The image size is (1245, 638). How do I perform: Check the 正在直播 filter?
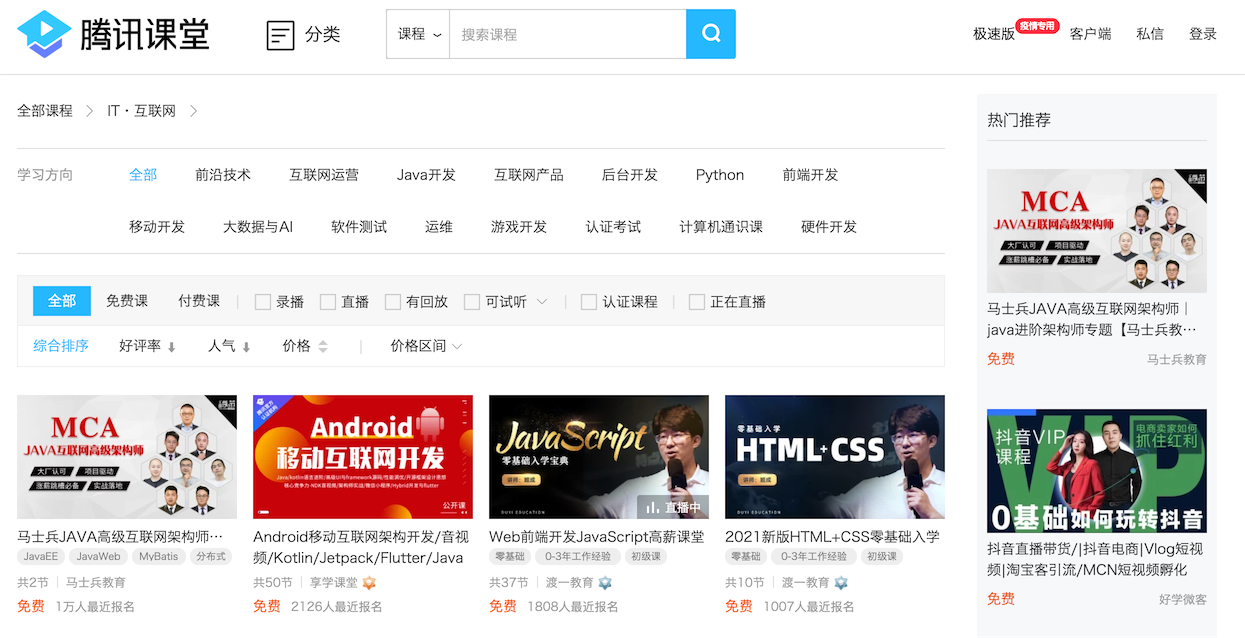[x=697, y=302]
